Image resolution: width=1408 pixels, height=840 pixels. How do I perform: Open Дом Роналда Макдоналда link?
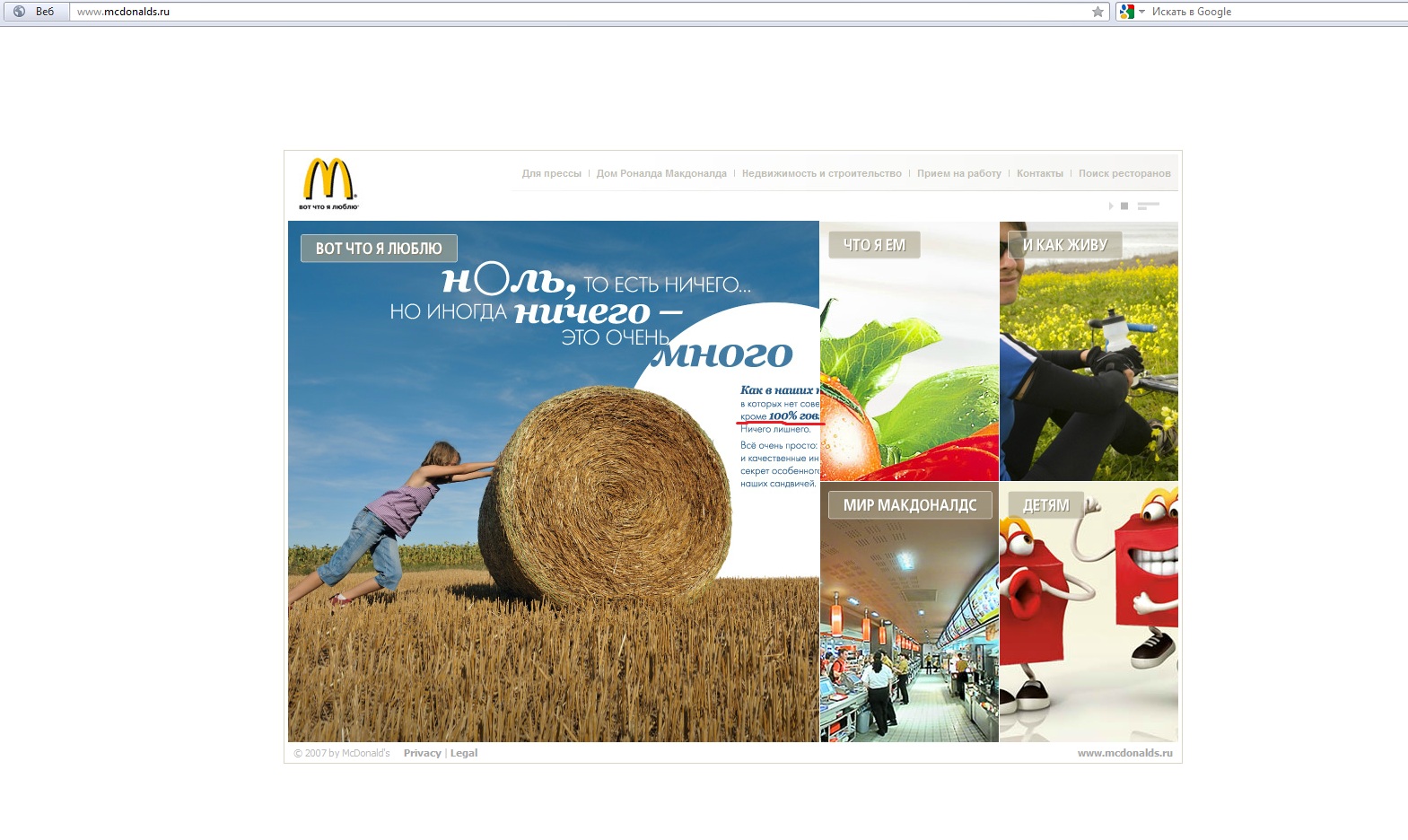661,173
